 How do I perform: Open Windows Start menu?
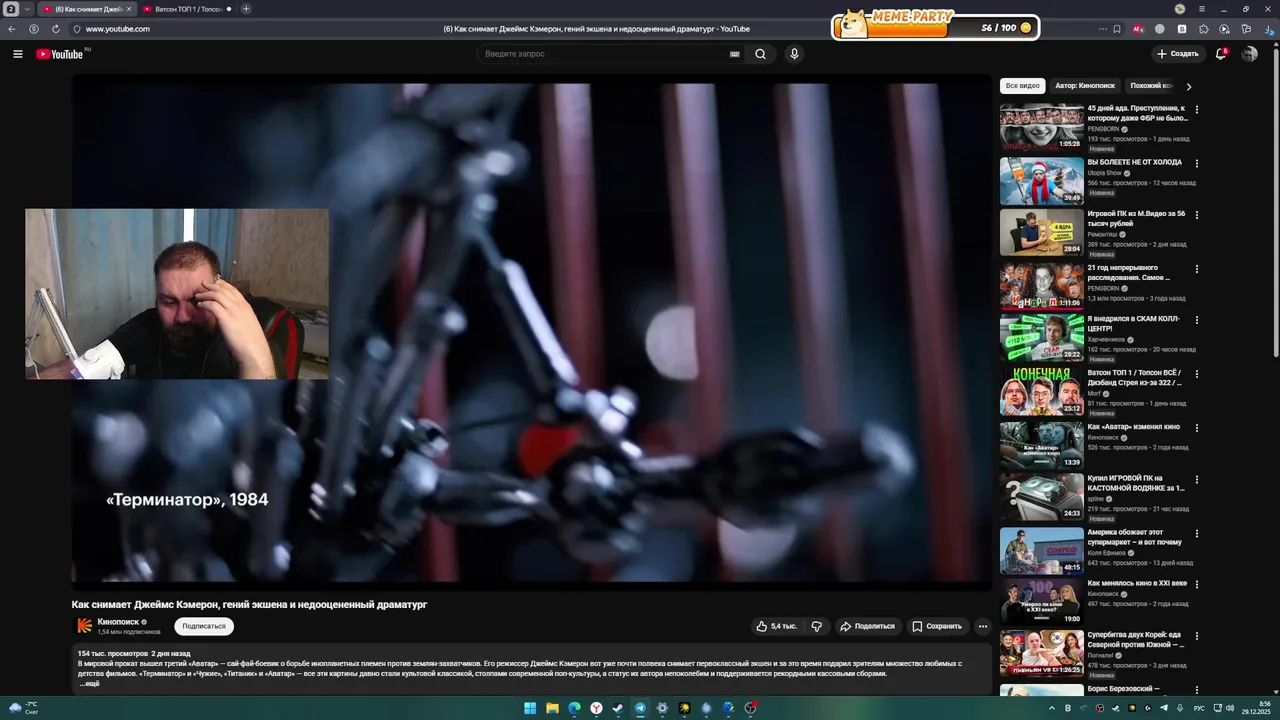point(530,708)
